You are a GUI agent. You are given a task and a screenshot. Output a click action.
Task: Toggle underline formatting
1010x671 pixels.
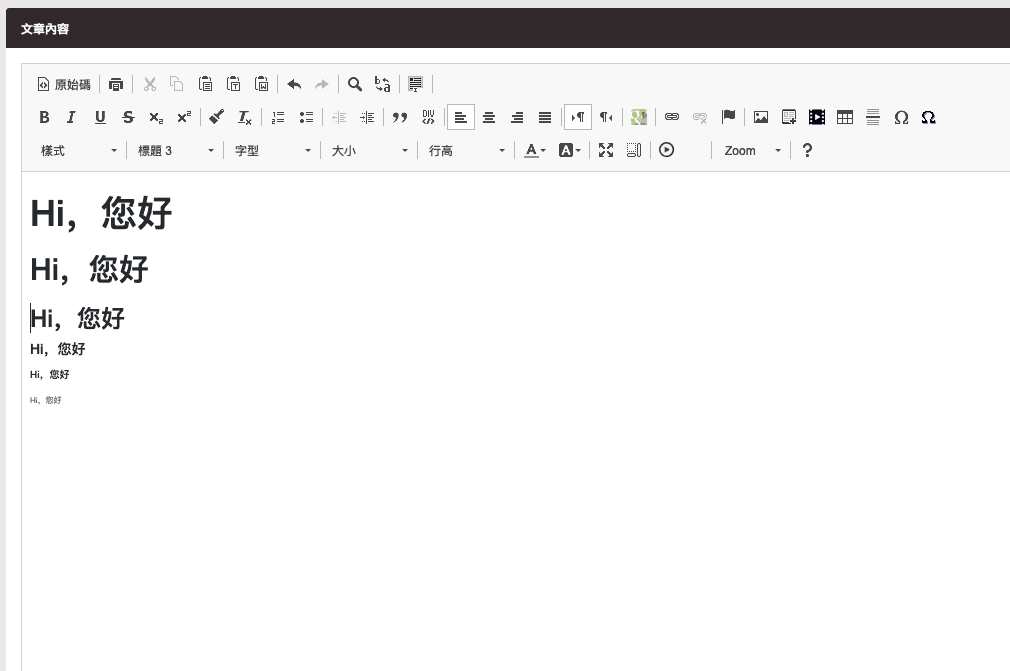point(100,117)
